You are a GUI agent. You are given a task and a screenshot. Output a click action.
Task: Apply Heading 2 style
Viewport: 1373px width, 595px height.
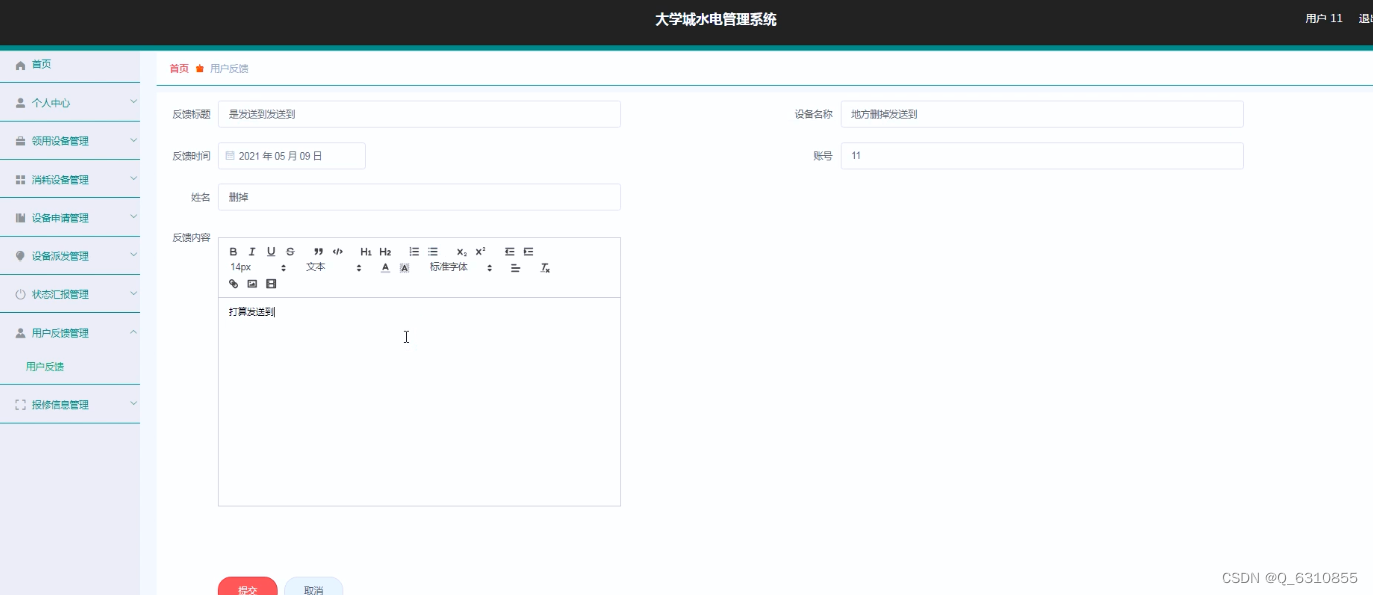(385, 252)
